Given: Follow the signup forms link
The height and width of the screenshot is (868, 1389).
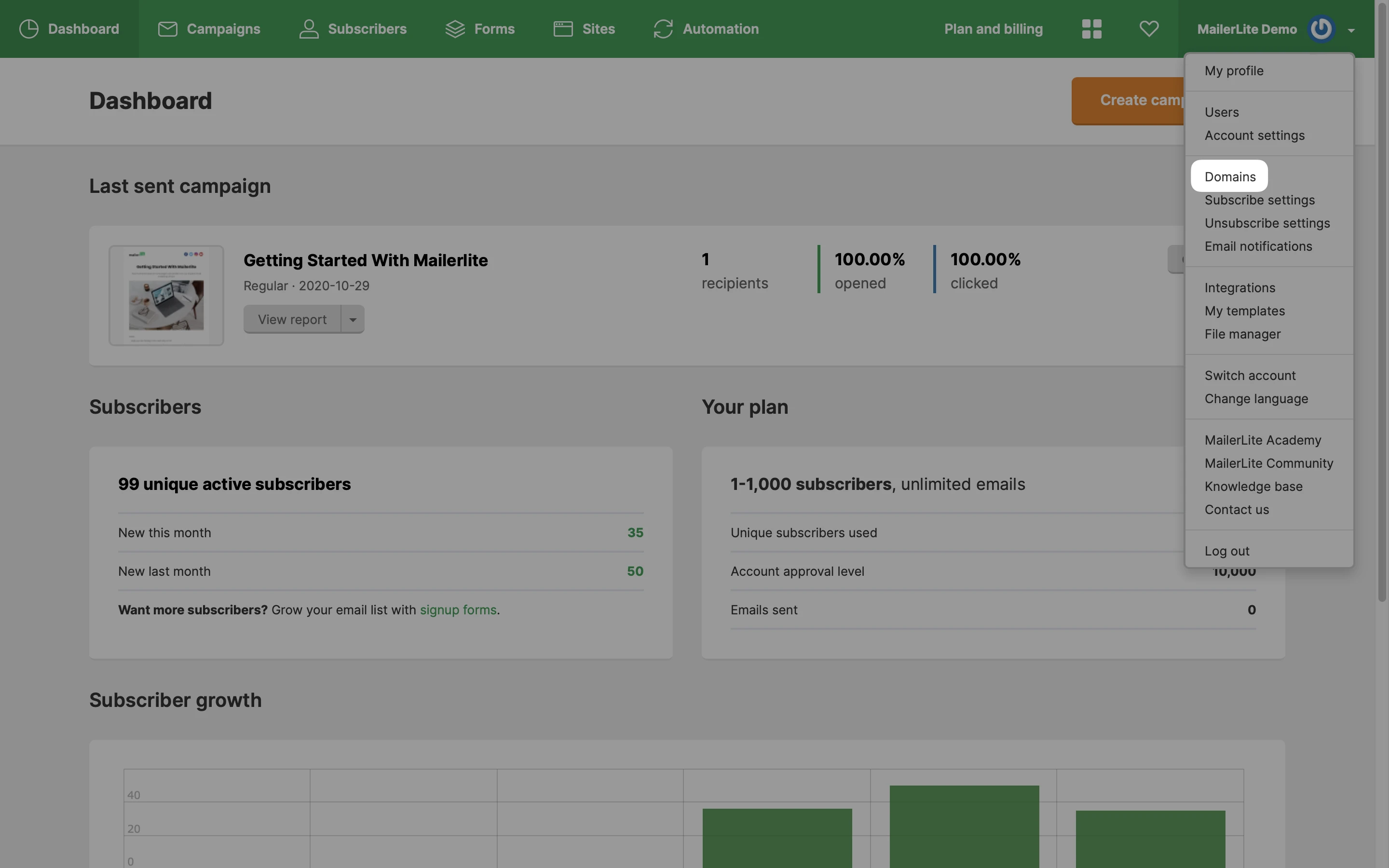Looking at the screenshot, I should 457,610.
